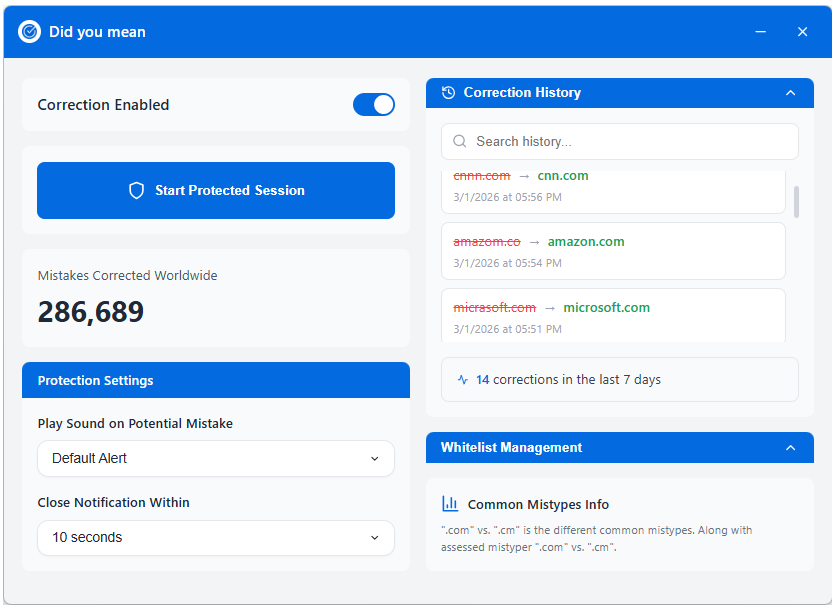Click the Protection Settings header
Image resolution: width=835 pixels, height=613 pixels.
(216, 380)
